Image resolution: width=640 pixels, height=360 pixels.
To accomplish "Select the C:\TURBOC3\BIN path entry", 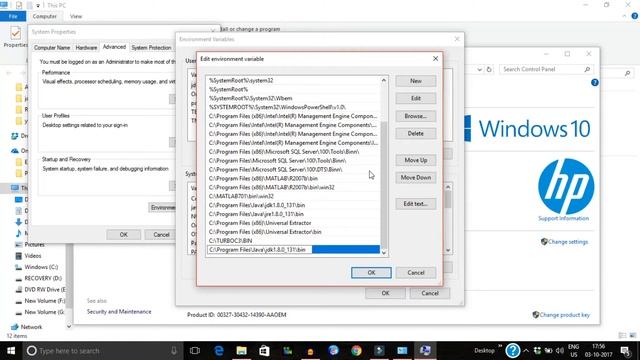I will click(293, 241).
